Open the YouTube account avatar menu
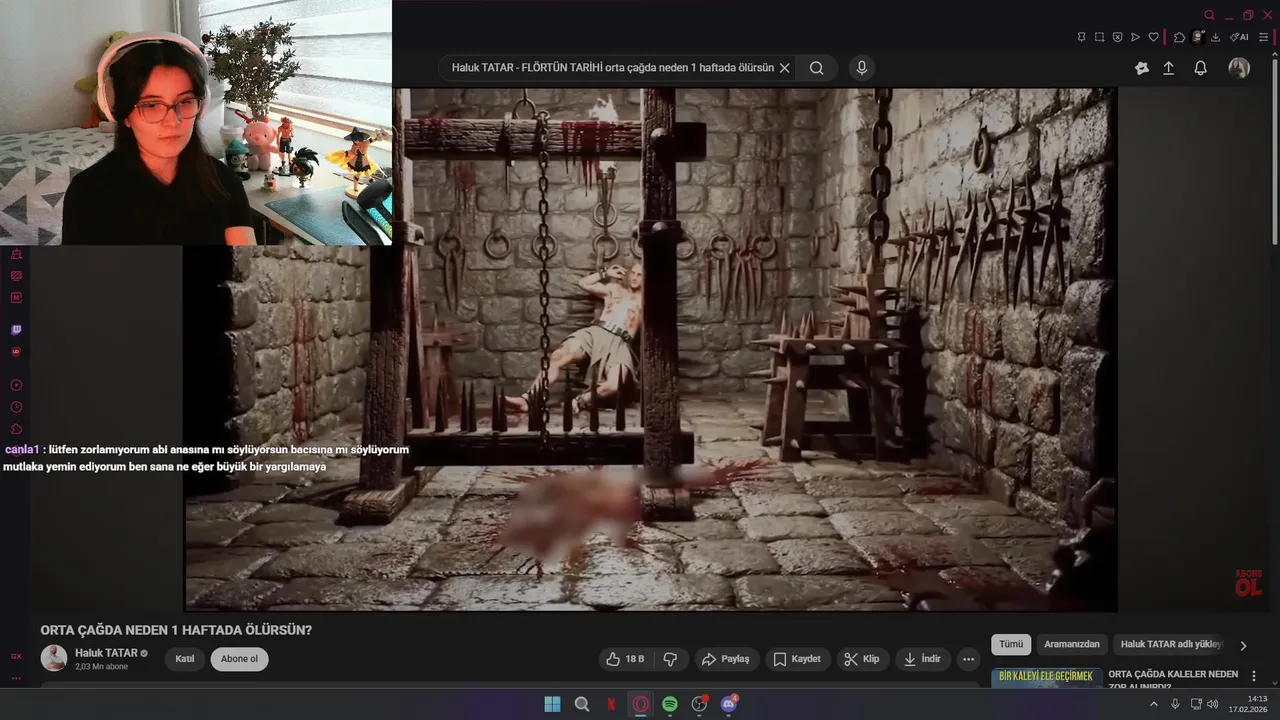This screenshot has width=1280, height=720. (x=1239, y=68)
